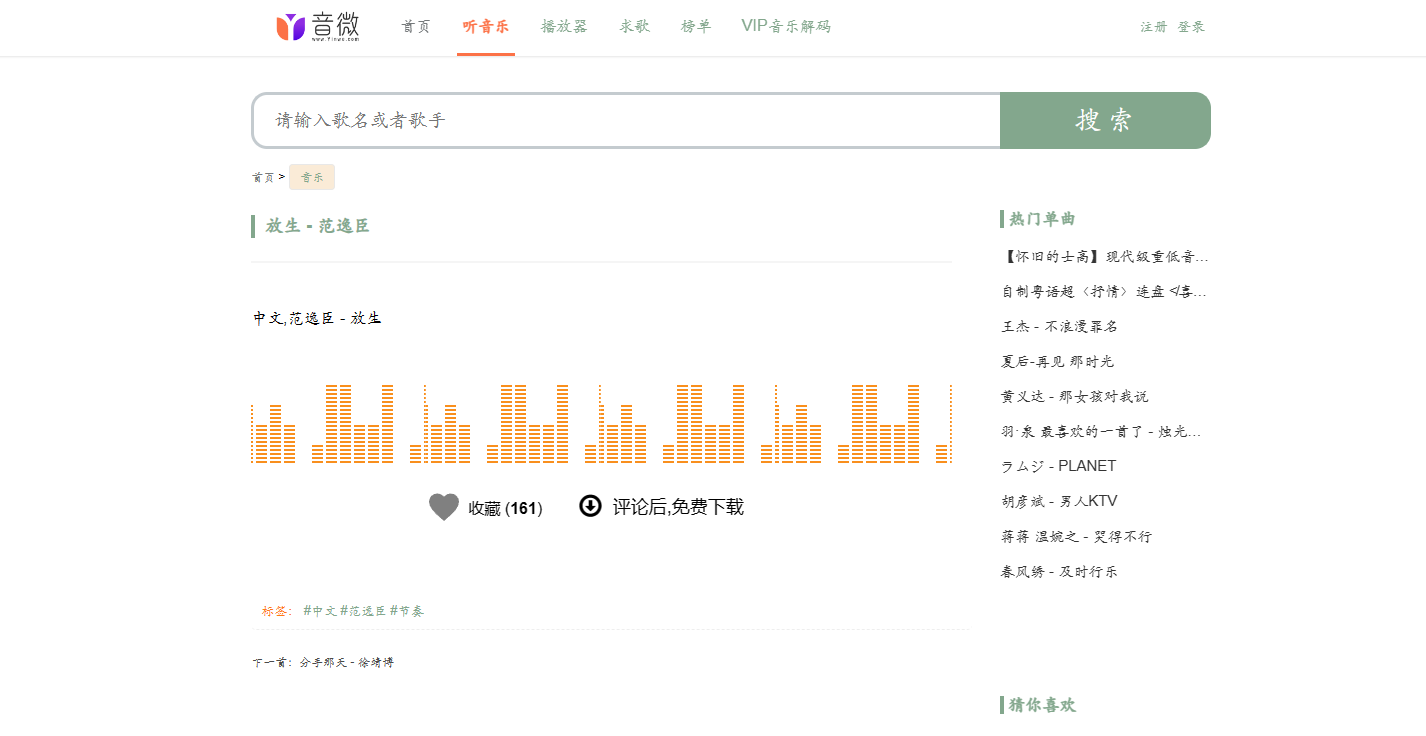Click the 搜索 button
The width and height of the screenshot is (1426, 736).
(1105, 120)
